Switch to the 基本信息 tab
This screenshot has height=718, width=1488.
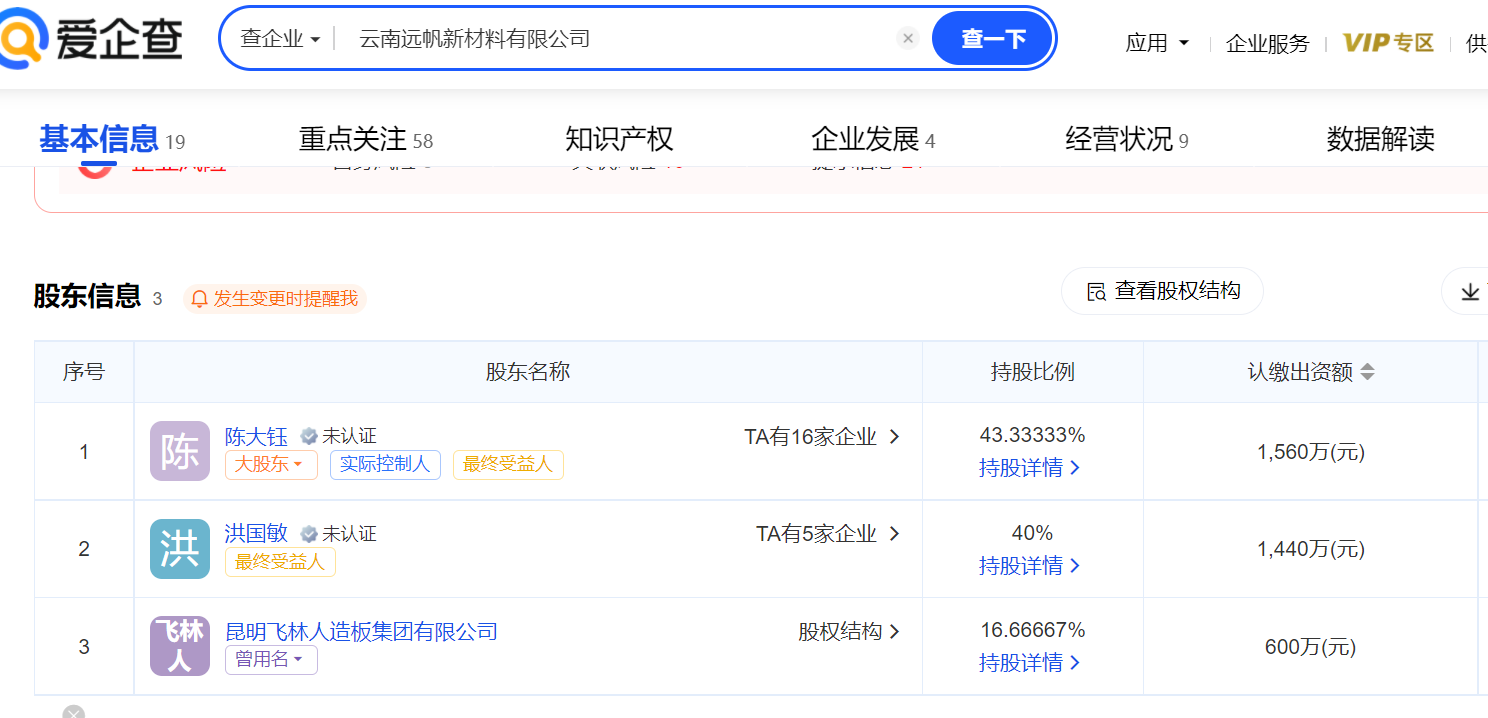coord(112,139)
